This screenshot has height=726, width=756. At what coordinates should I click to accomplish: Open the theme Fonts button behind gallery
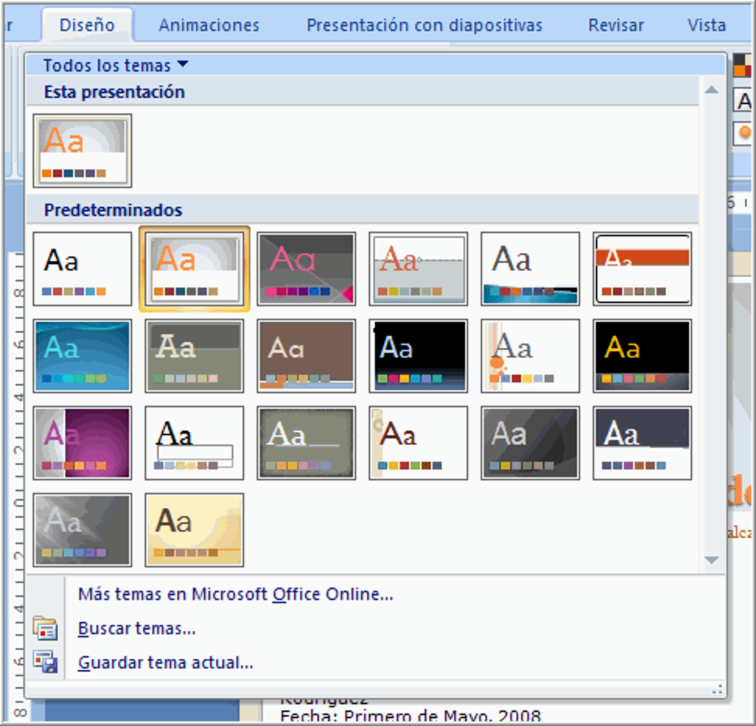743,101
